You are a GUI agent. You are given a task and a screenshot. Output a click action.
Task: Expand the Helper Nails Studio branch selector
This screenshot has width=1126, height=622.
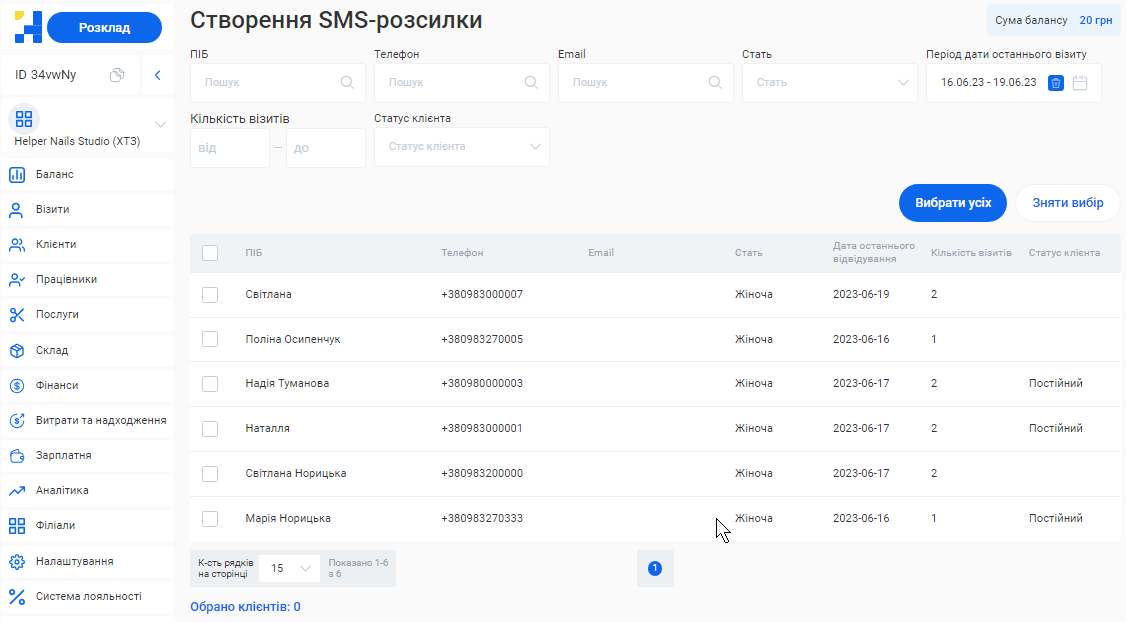[160, 125]
